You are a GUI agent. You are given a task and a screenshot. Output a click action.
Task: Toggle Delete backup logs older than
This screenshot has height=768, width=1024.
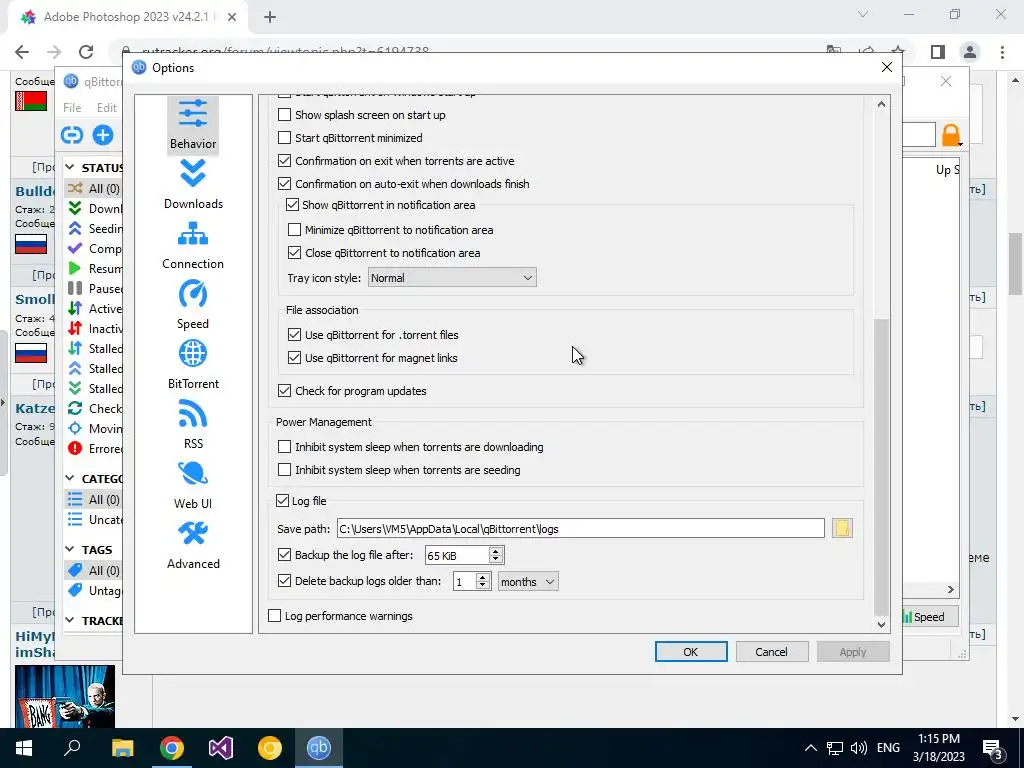[284, 581]
